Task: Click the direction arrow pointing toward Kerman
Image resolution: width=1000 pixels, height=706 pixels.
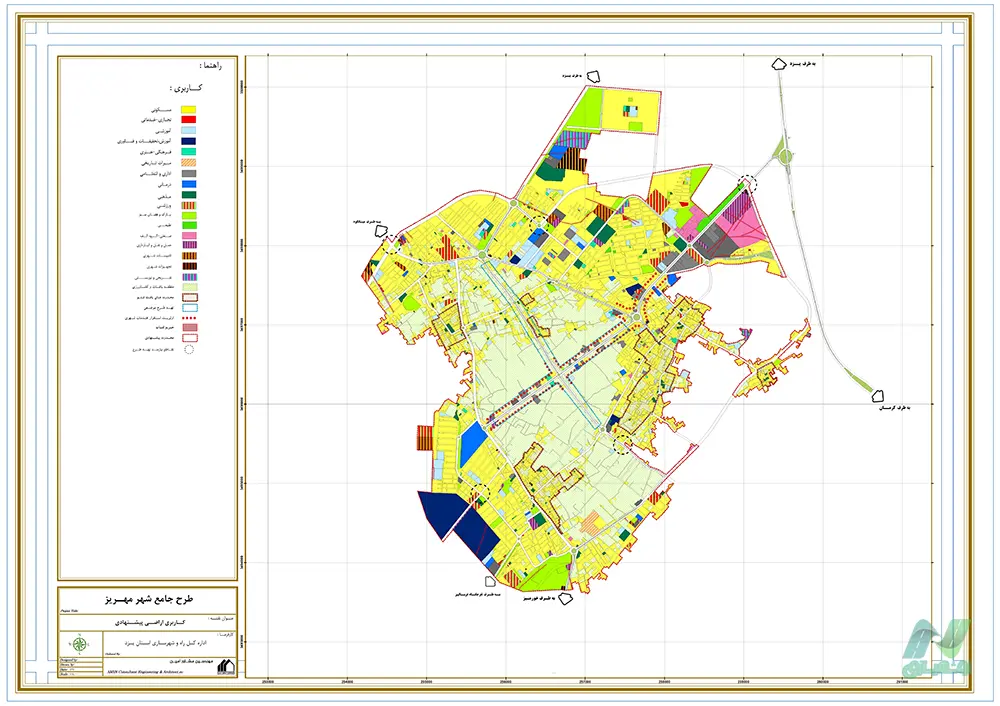Action: (x=878, y=397)
